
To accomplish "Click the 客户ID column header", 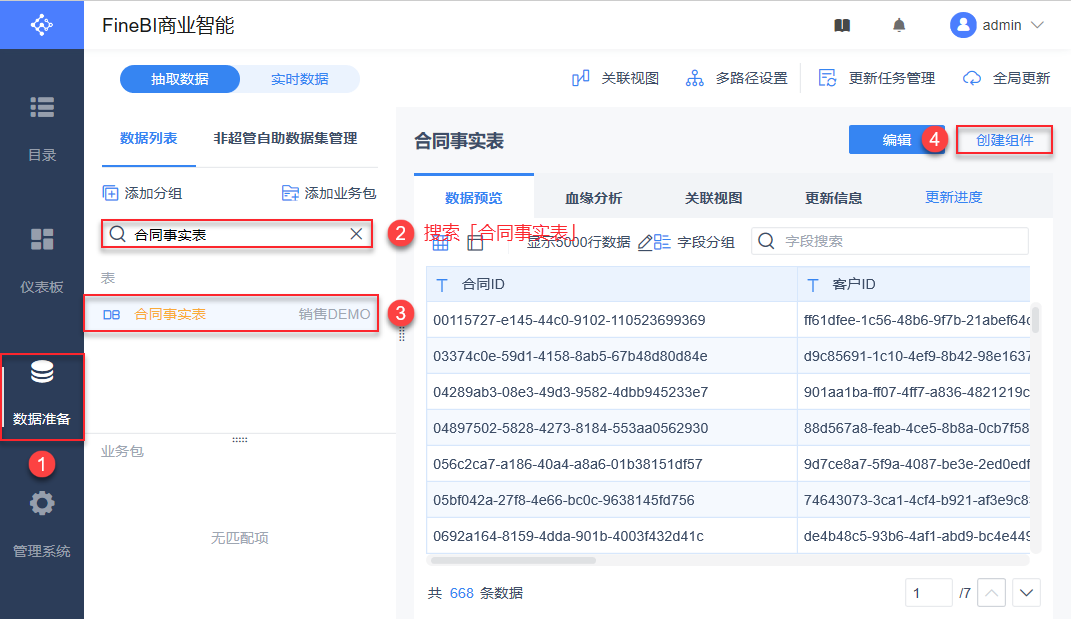I will coord(914,284).
